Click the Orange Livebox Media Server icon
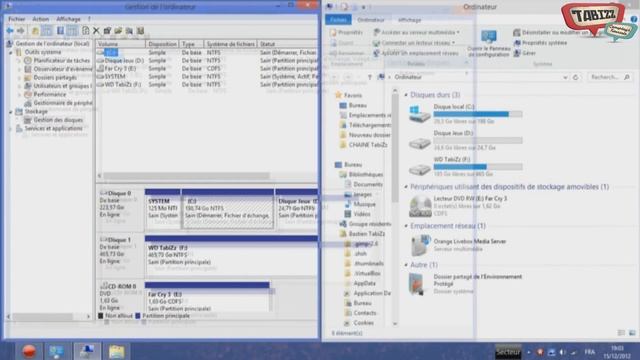 (420, 245)
